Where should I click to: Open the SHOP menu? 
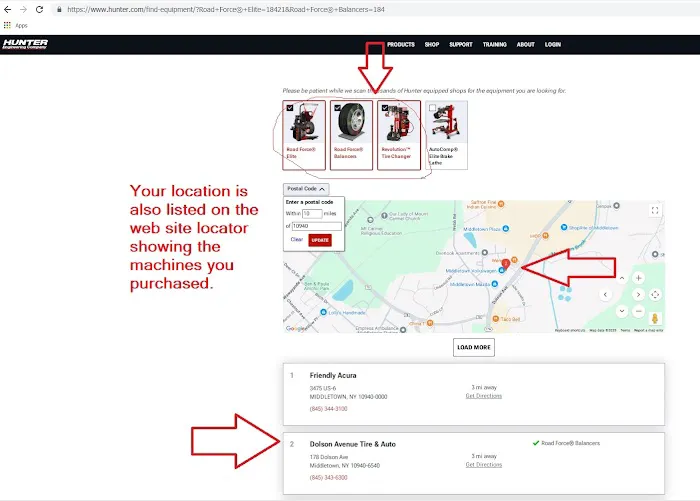432,45
